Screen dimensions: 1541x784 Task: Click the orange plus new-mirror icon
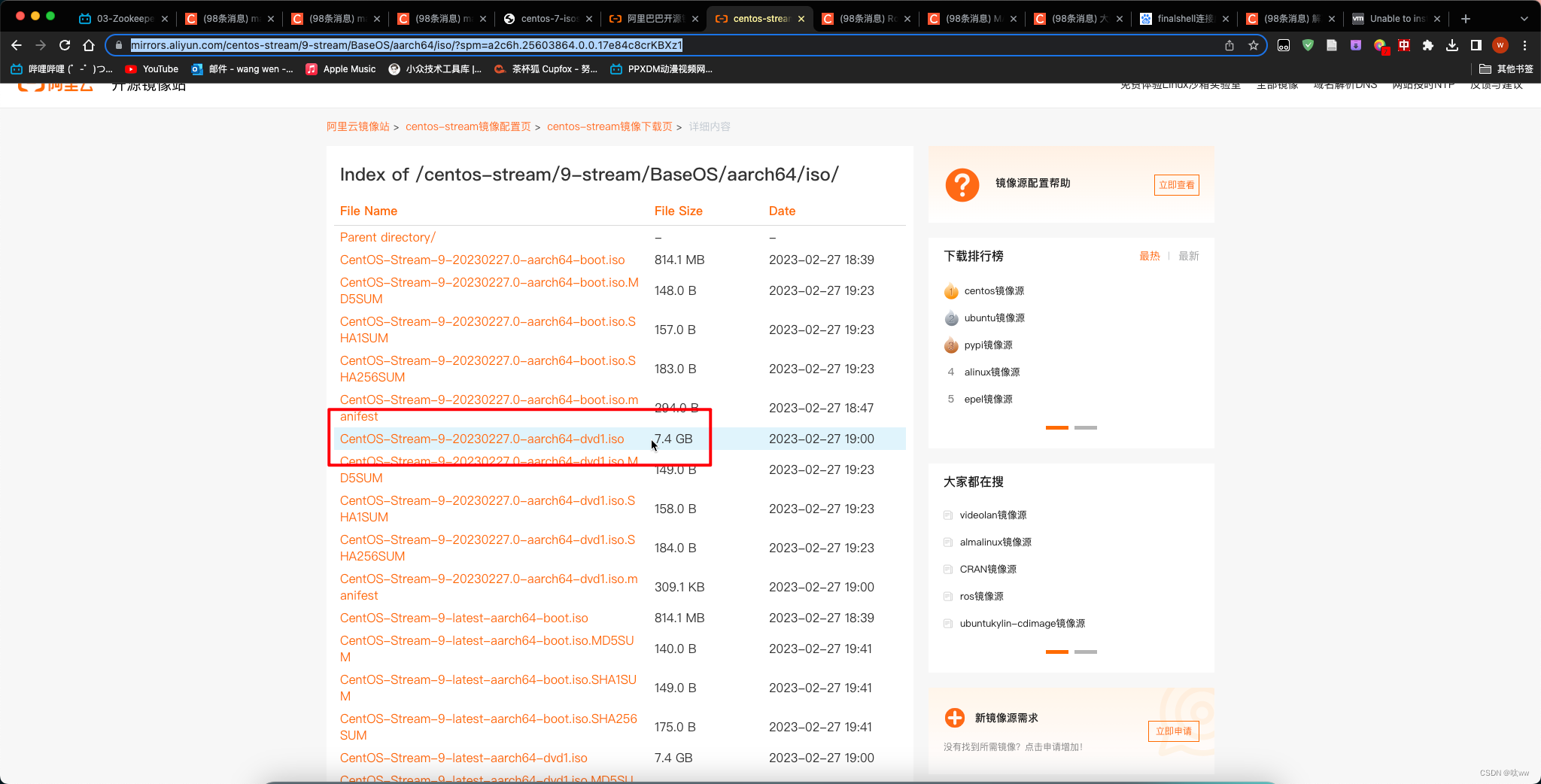[955, 718]
